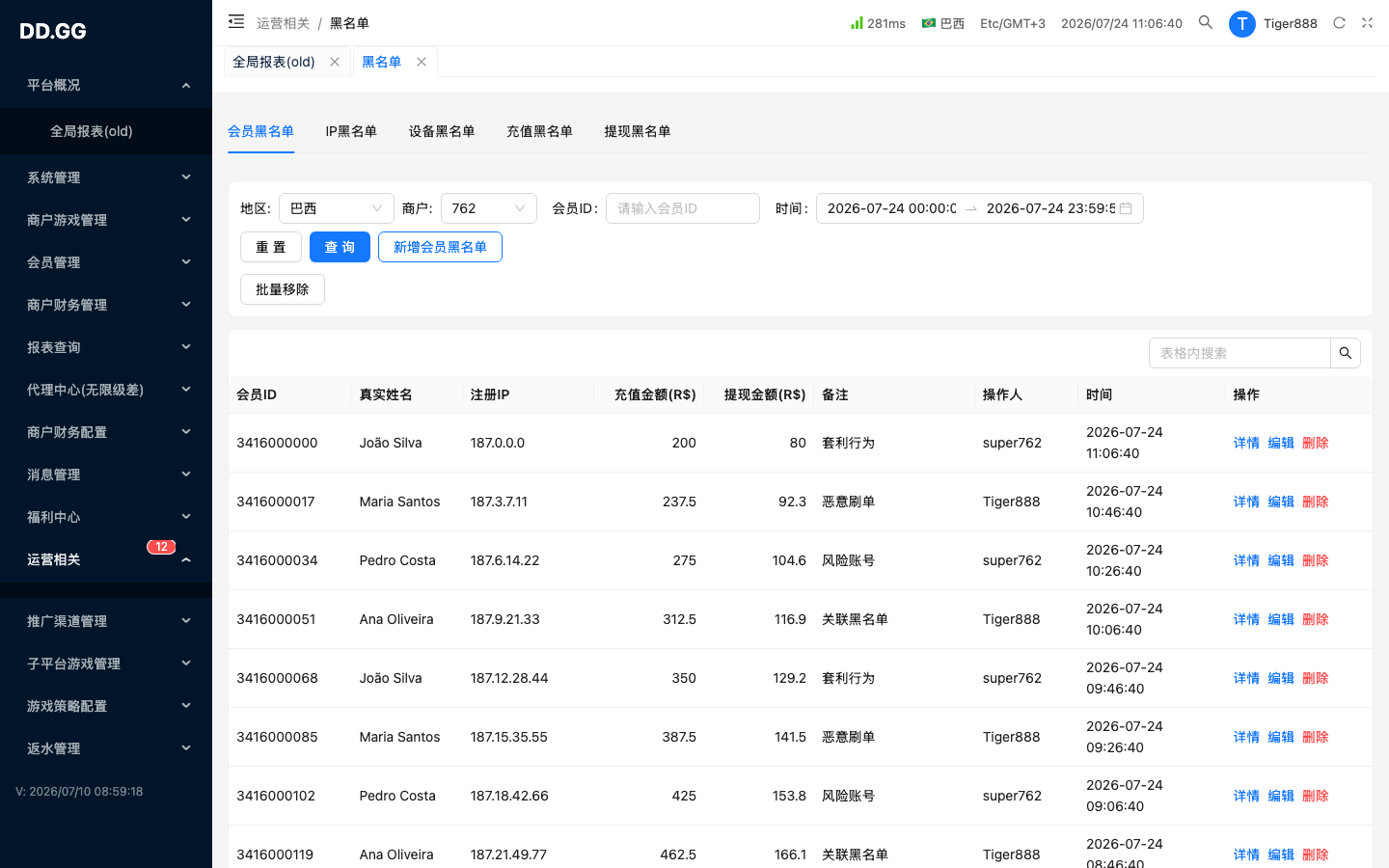The width and height of the screenshot is (1389, 868).
Task: Expand the 系统管理 sidebar section
Action: (106, 177)
